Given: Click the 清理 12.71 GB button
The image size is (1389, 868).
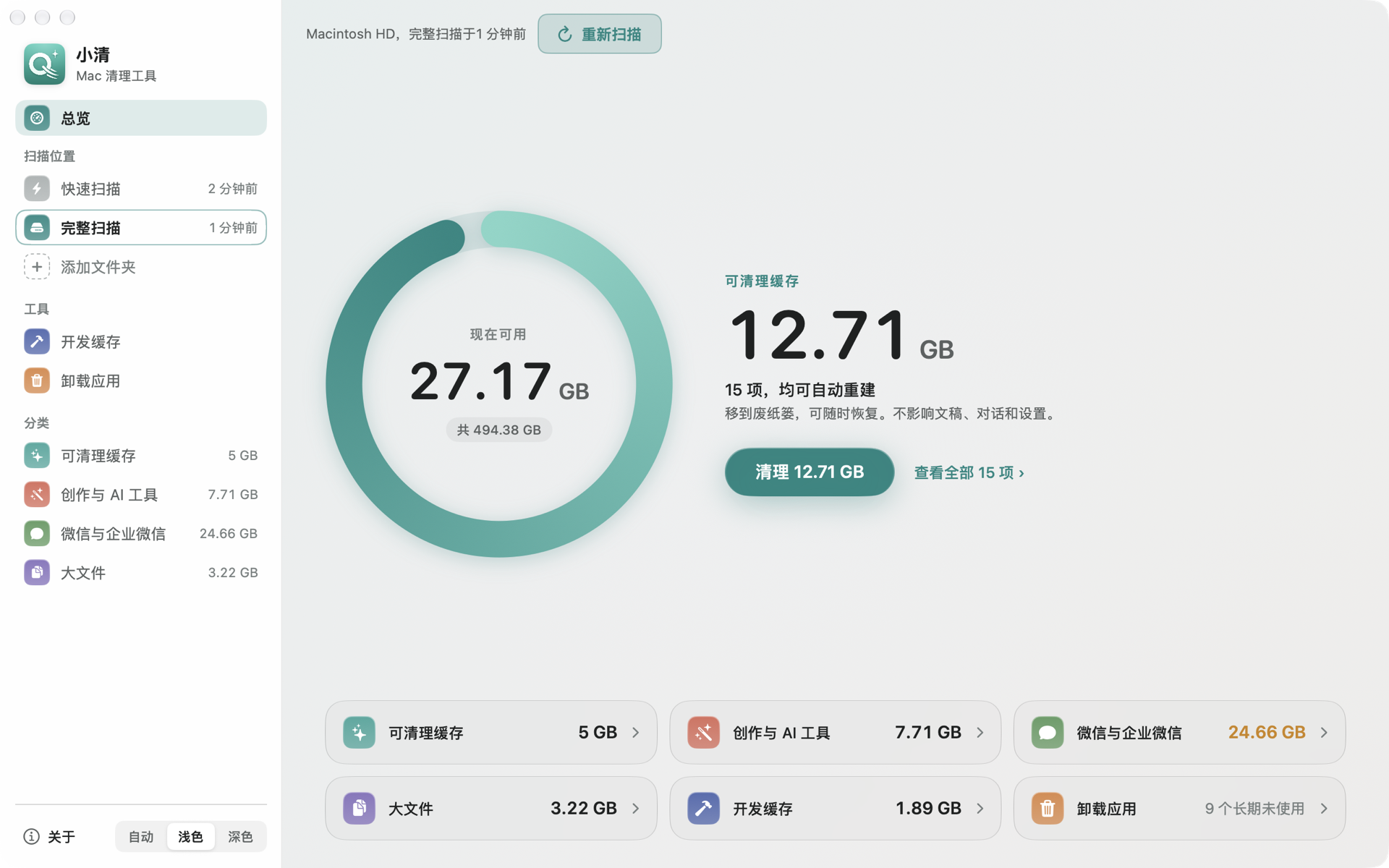Looking at the screenshot, I should (810, 472).
